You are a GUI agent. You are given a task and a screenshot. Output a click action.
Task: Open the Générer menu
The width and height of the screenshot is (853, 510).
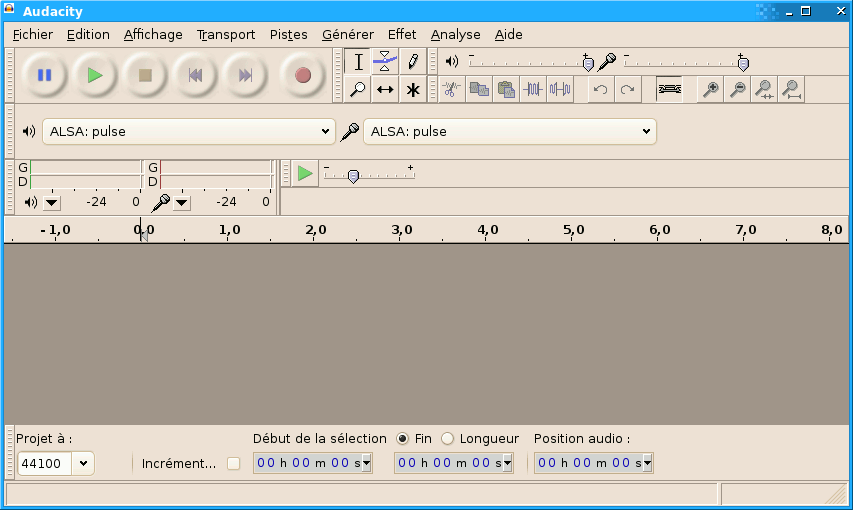tap(348, 35)
